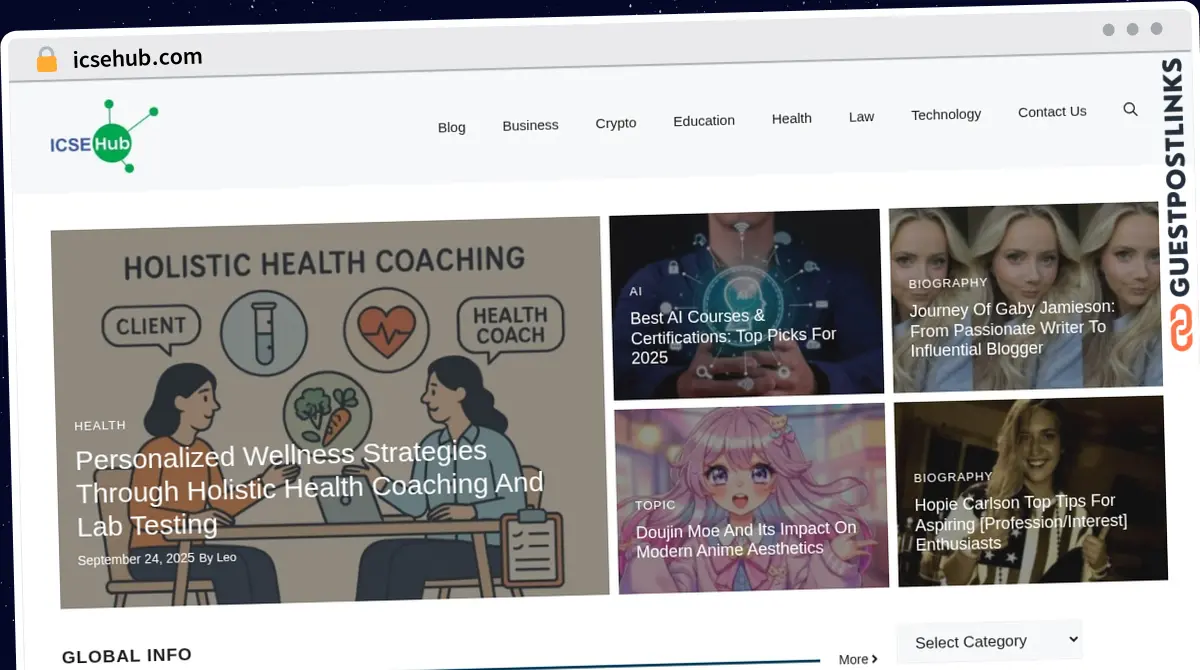Open the Crypto category

point(615,122)
